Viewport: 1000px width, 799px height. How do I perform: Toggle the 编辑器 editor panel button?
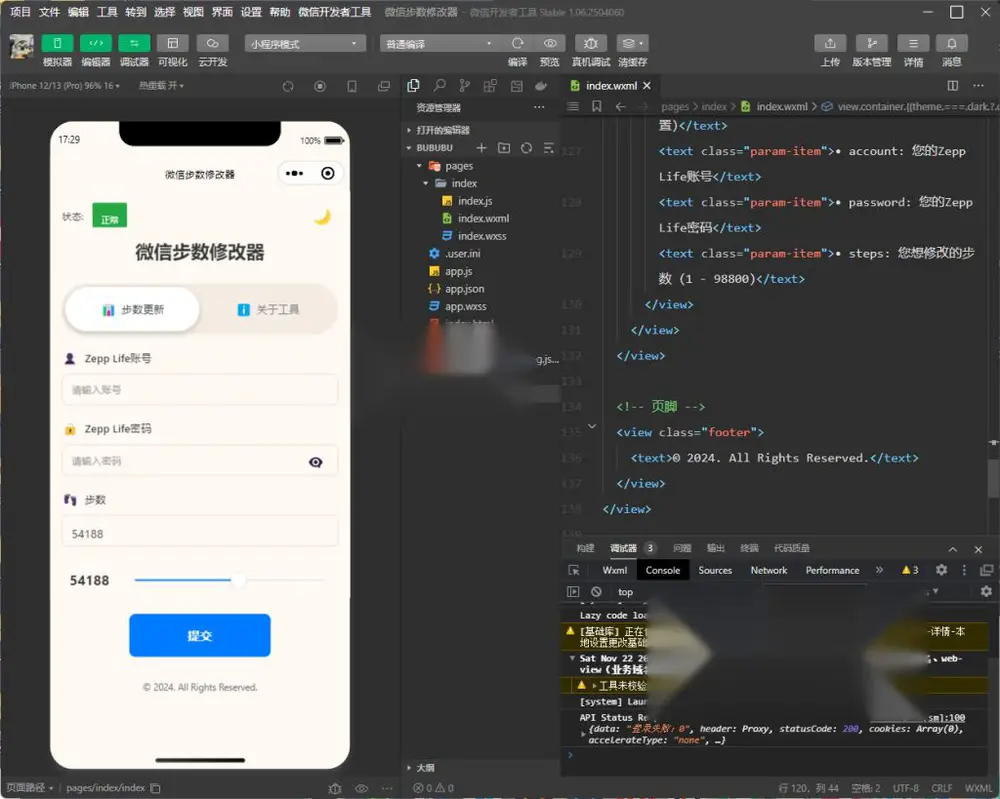pyautogui.click(x=96, y=43)
